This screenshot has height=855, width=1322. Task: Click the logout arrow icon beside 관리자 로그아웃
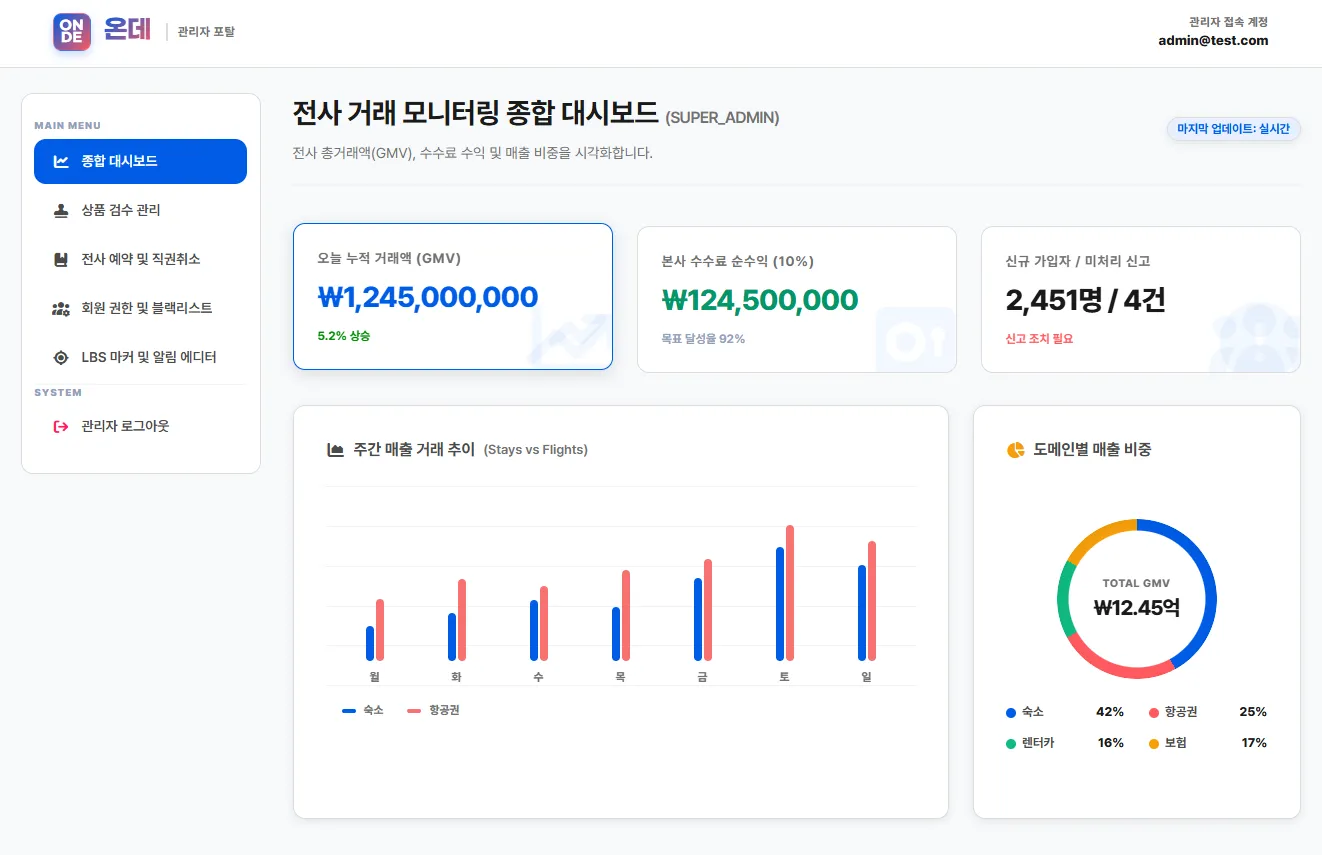click(x=61, y=426)
